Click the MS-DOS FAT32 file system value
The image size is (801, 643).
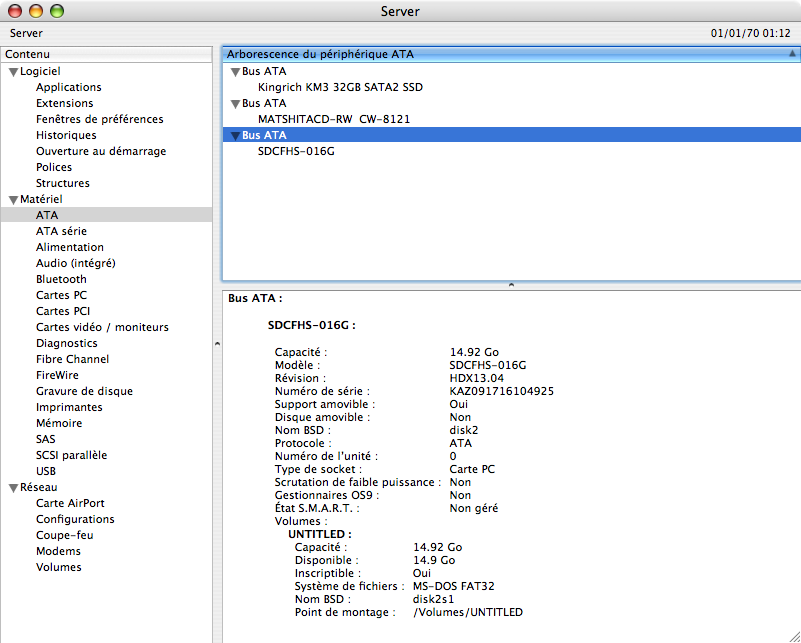454,586
